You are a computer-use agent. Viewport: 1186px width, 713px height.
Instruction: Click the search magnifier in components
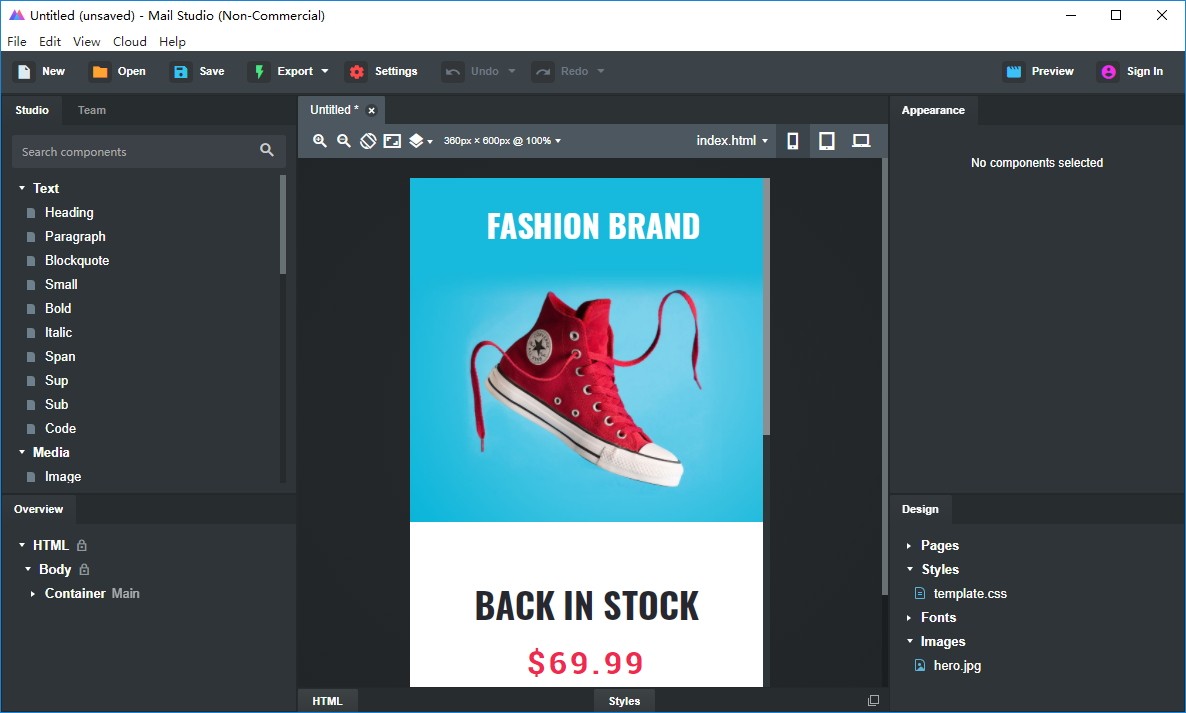[266, 150]
